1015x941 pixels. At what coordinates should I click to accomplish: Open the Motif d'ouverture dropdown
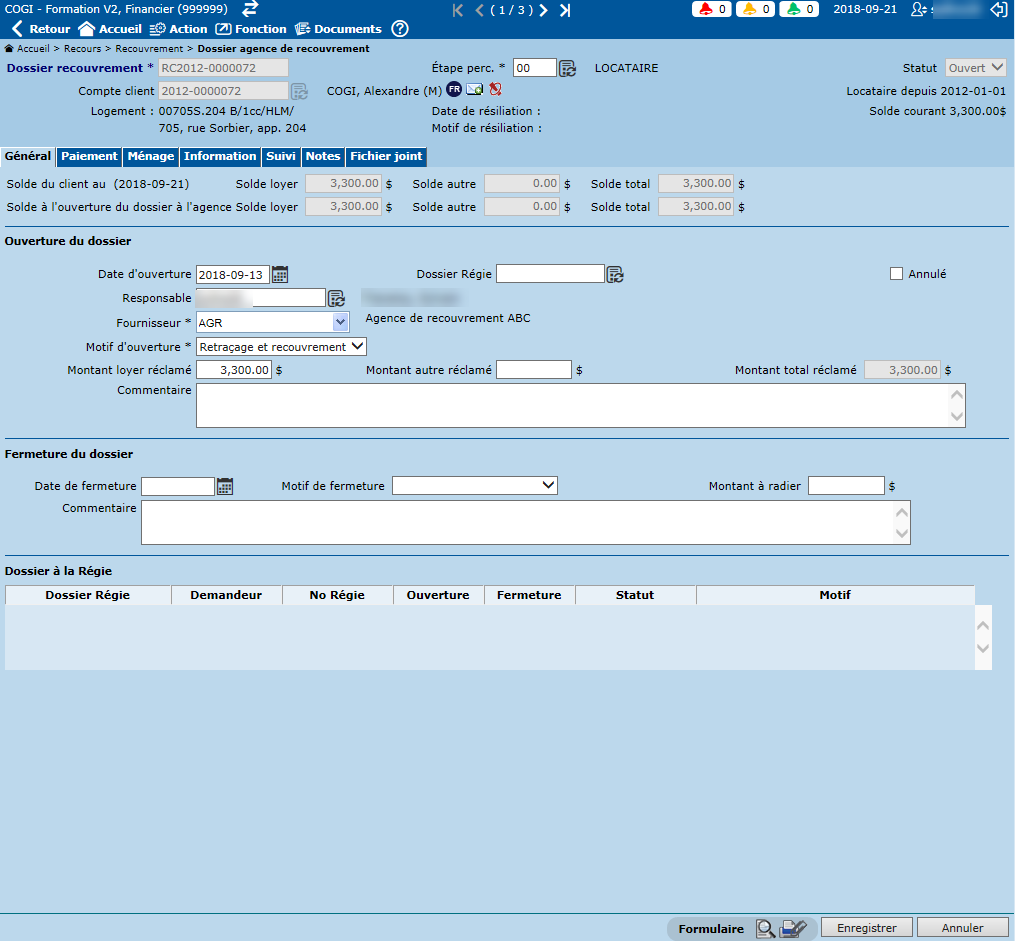pos(281,347)
